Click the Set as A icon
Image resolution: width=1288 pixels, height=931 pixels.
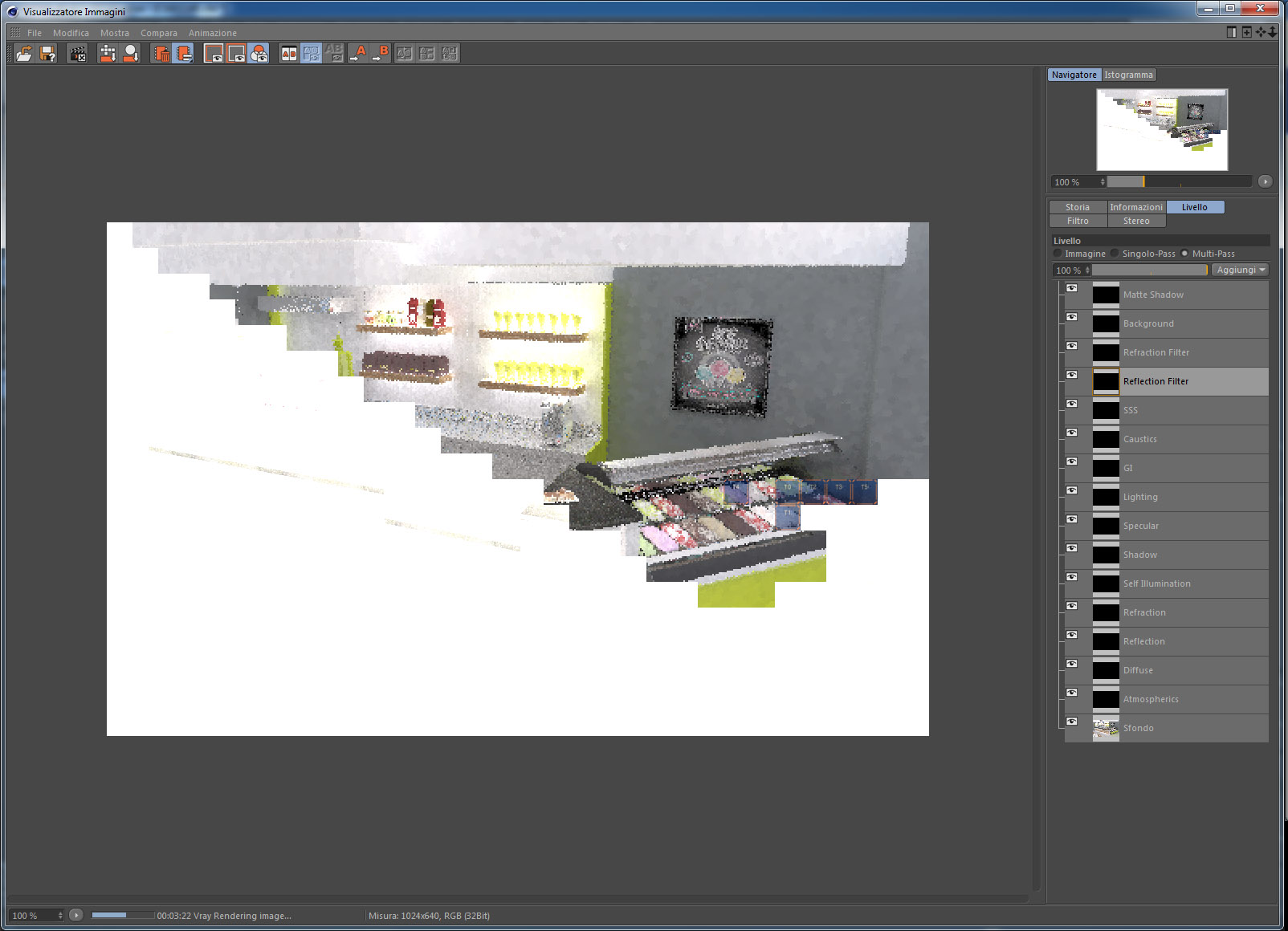[x=358, y=54]
